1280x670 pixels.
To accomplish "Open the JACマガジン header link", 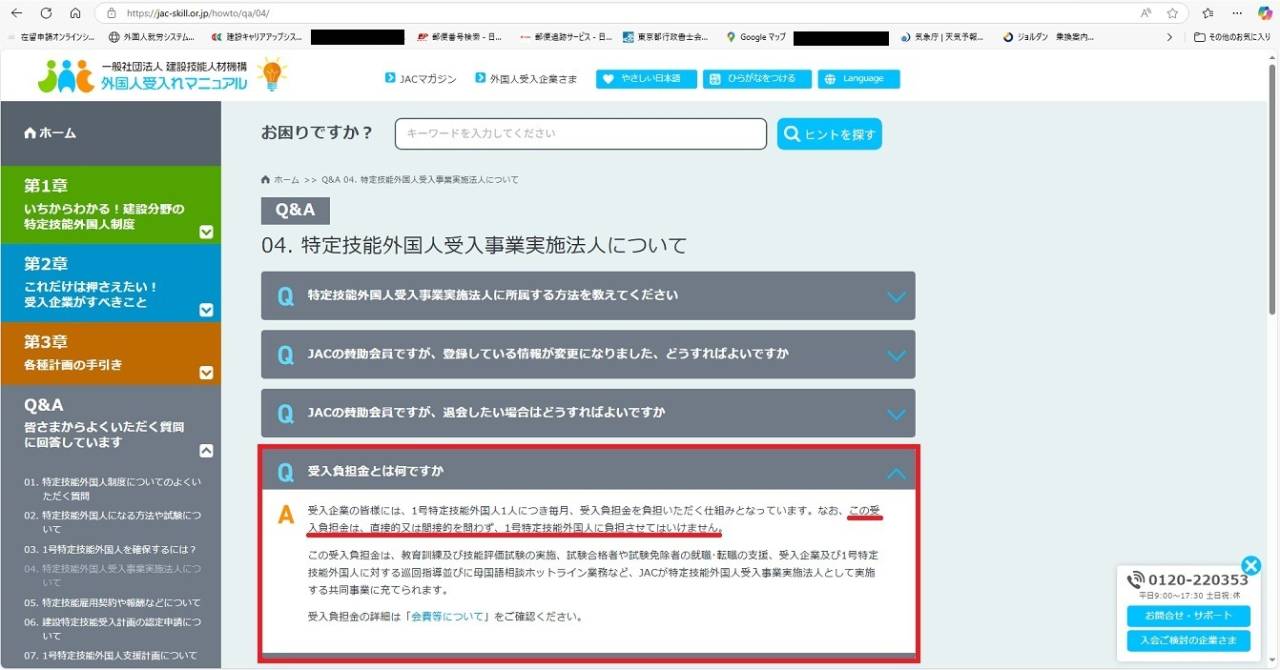I will [420, 79].
